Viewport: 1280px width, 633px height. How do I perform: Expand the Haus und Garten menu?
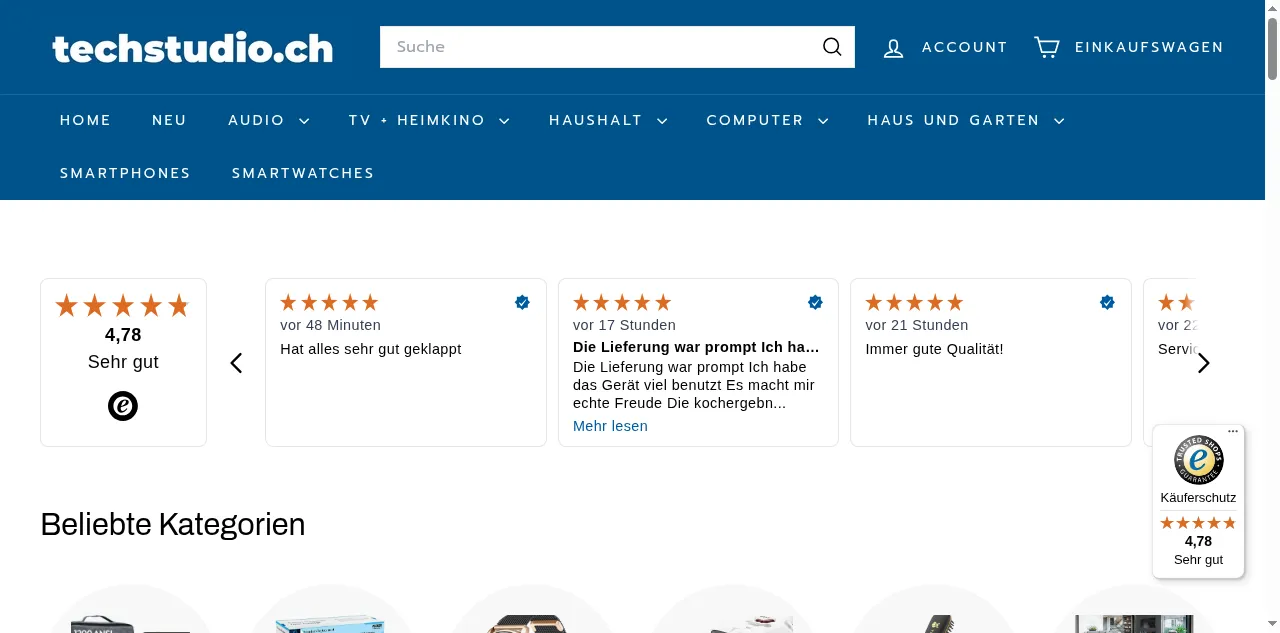(x=965, y=120)
